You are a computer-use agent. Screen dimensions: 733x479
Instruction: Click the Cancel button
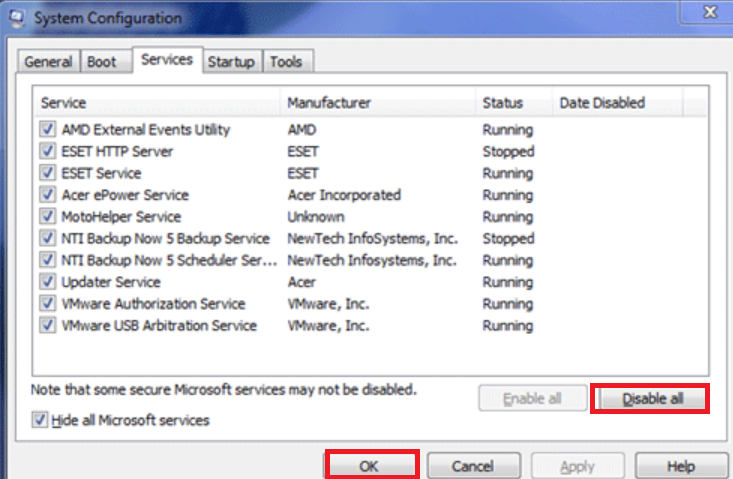pos(473,466)
